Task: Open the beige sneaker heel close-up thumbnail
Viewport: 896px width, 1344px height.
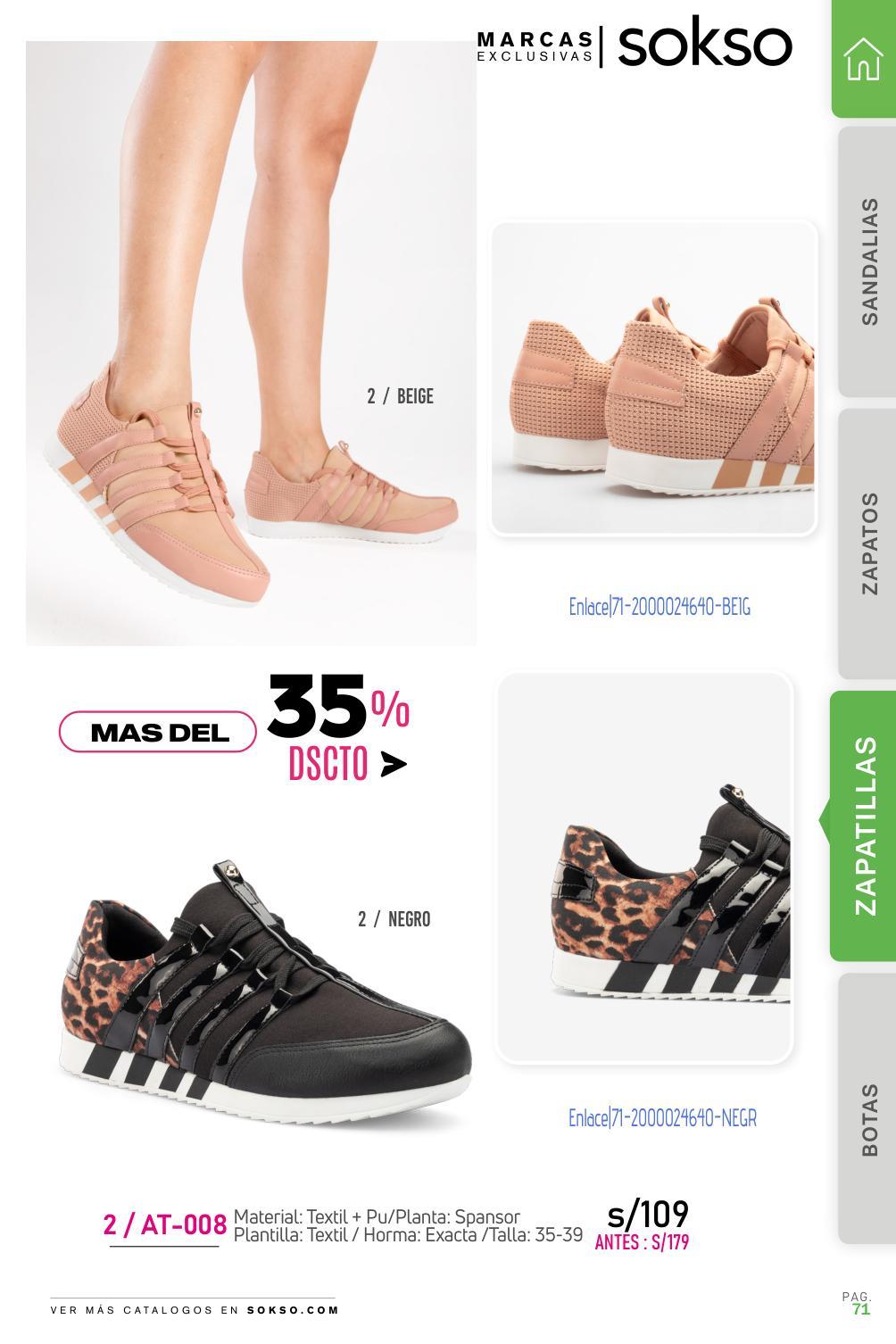Action: [653, 378]
